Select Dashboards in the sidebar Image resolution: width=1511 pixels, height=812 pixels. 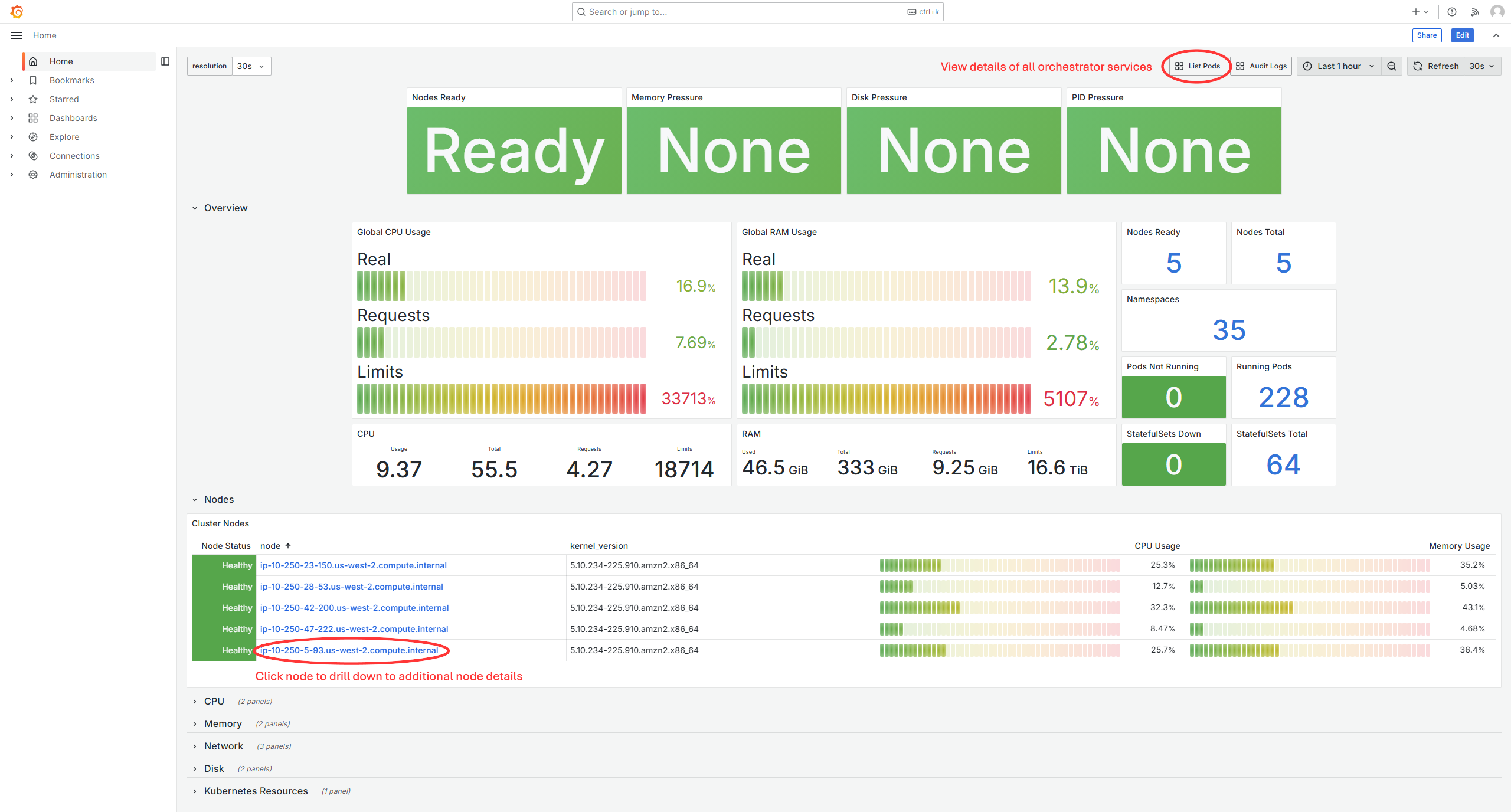click(x=73, y=118)
